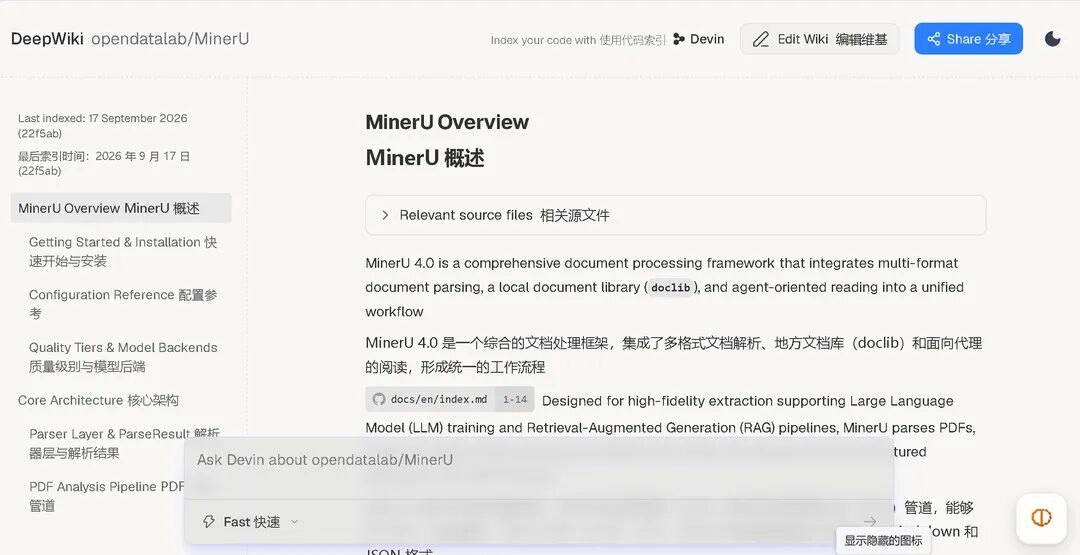Open Quality Tiers & Model Backends
Screen dimensions: 1080x555
coord(123,357)
